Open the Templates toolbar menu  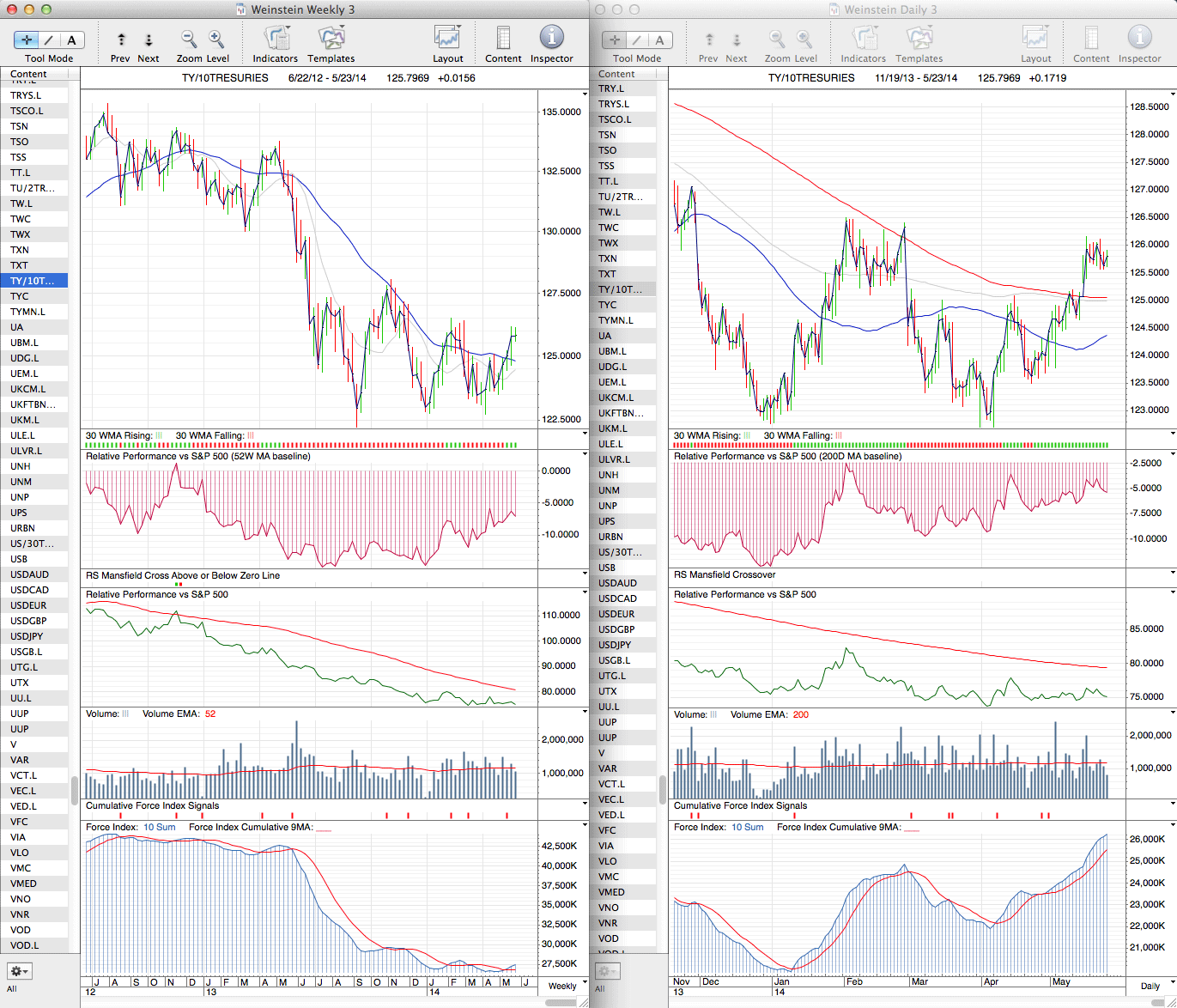pos(331,39)
